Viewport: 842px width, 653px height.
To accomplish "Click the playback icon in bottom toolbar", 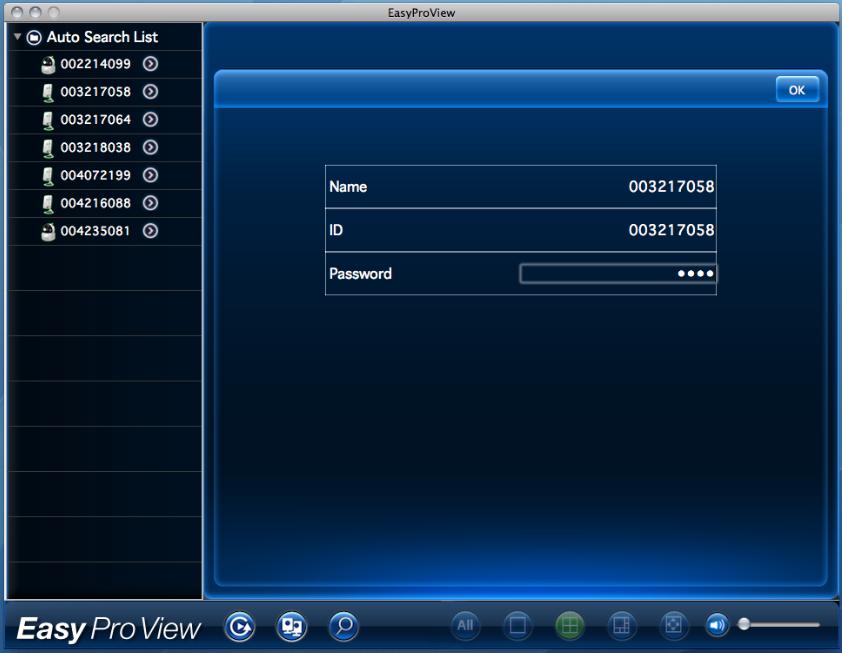I will click(x=239, y=626).
